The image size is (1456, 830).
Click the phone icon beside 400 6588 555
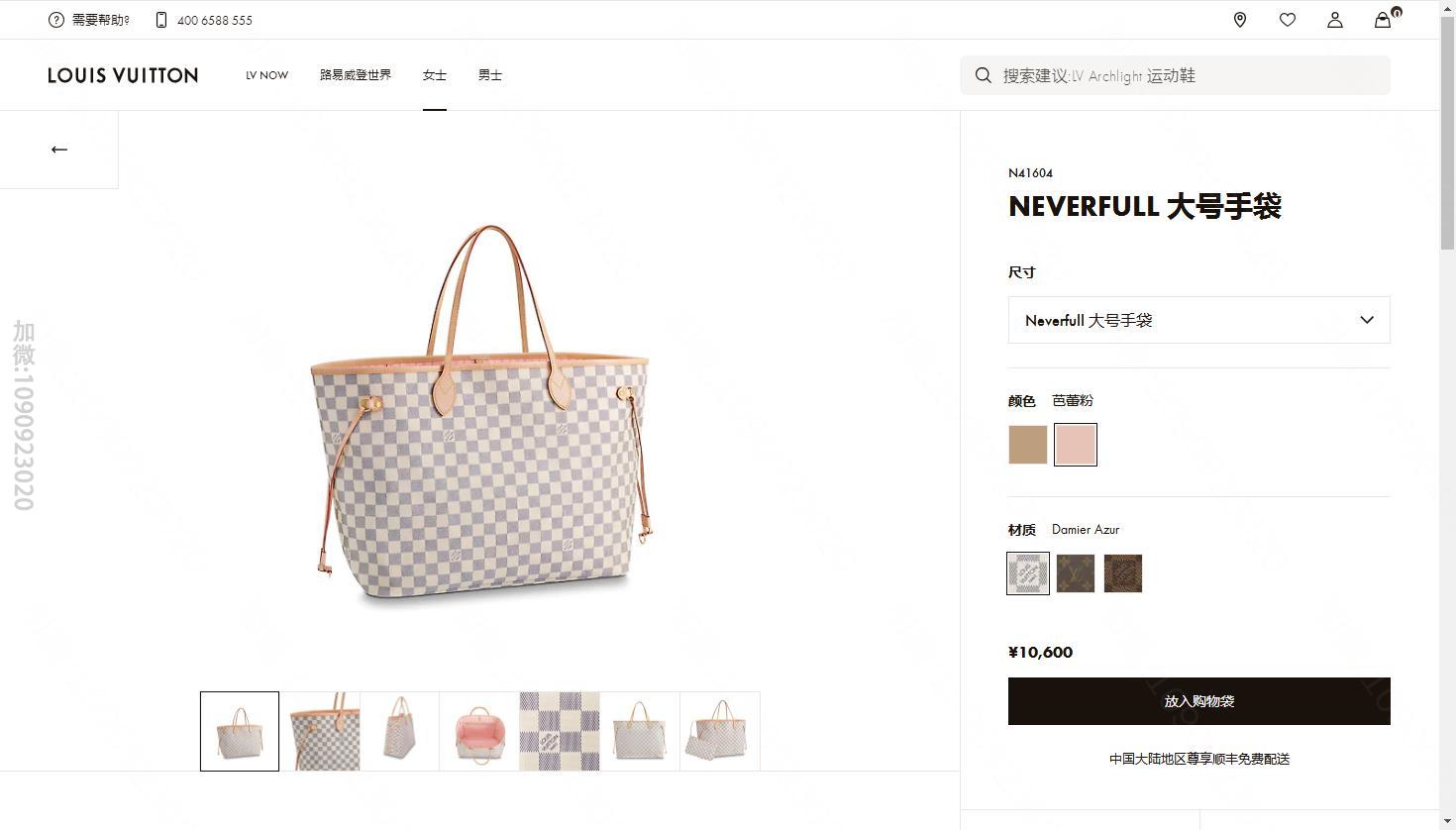[x=160, y=20]
